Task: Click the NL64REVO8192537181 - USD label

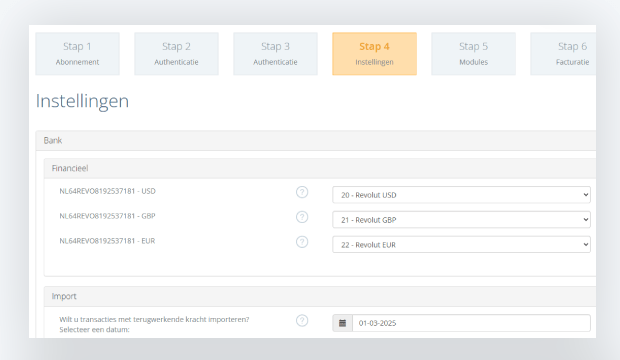Action: 108,191
